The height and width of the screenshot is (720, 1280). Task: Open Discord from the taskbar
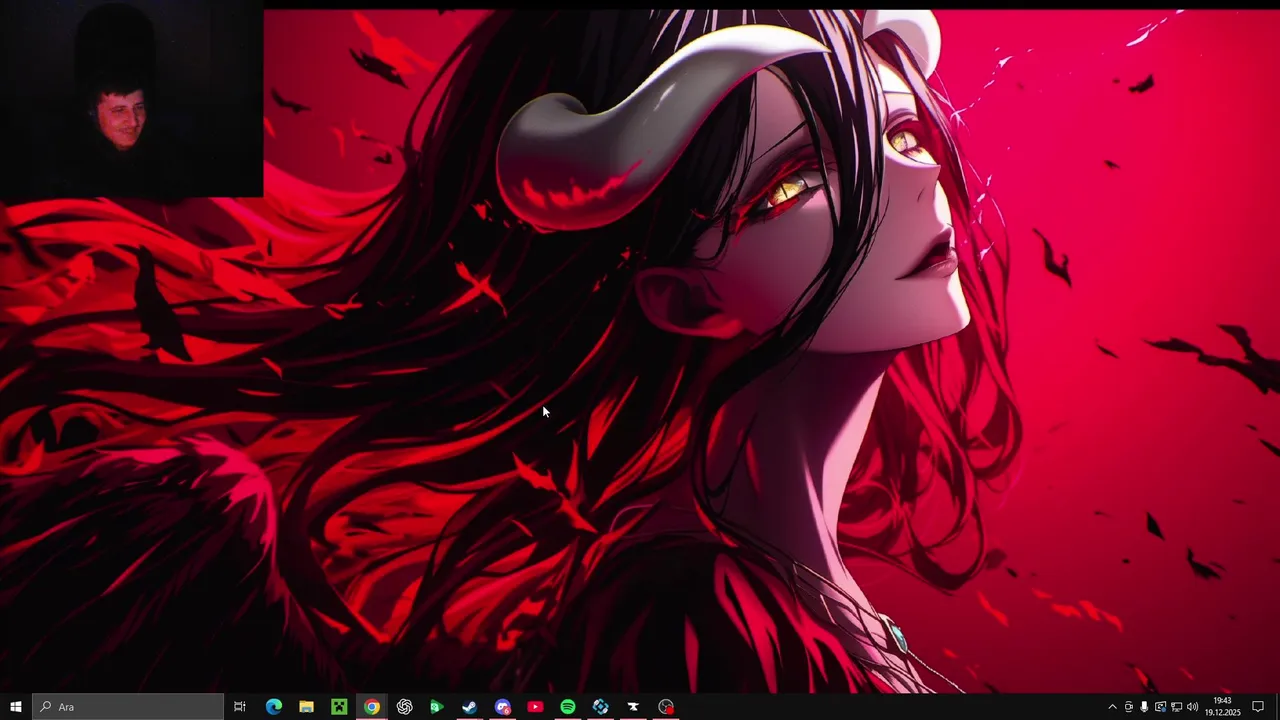[x=502, y=707]
